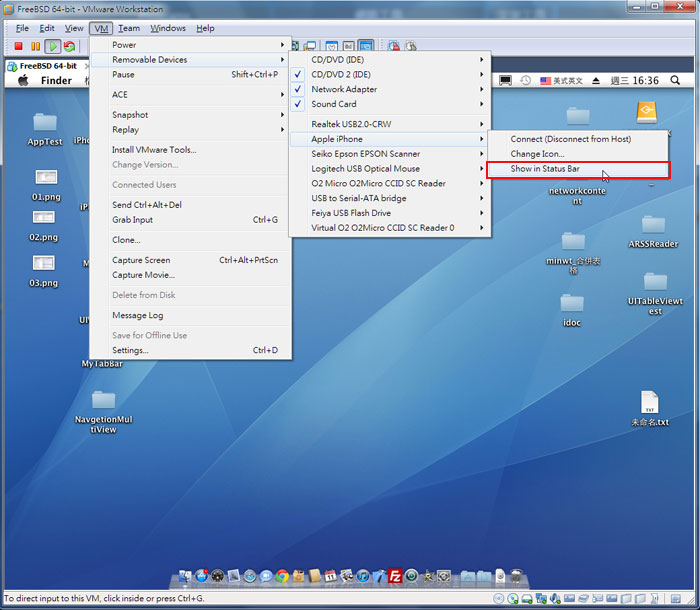Choose Connect (Disconnect from Host)
700x610 pixels.
click(578, 139)
